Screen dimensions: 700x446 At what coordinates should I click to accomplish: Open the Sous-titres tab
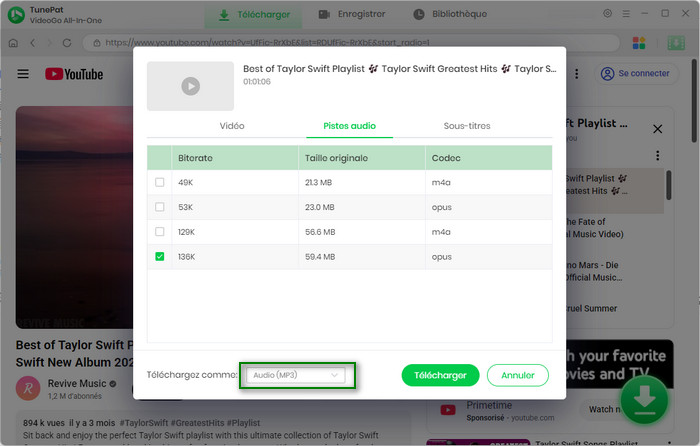click(x=467, y=126)
